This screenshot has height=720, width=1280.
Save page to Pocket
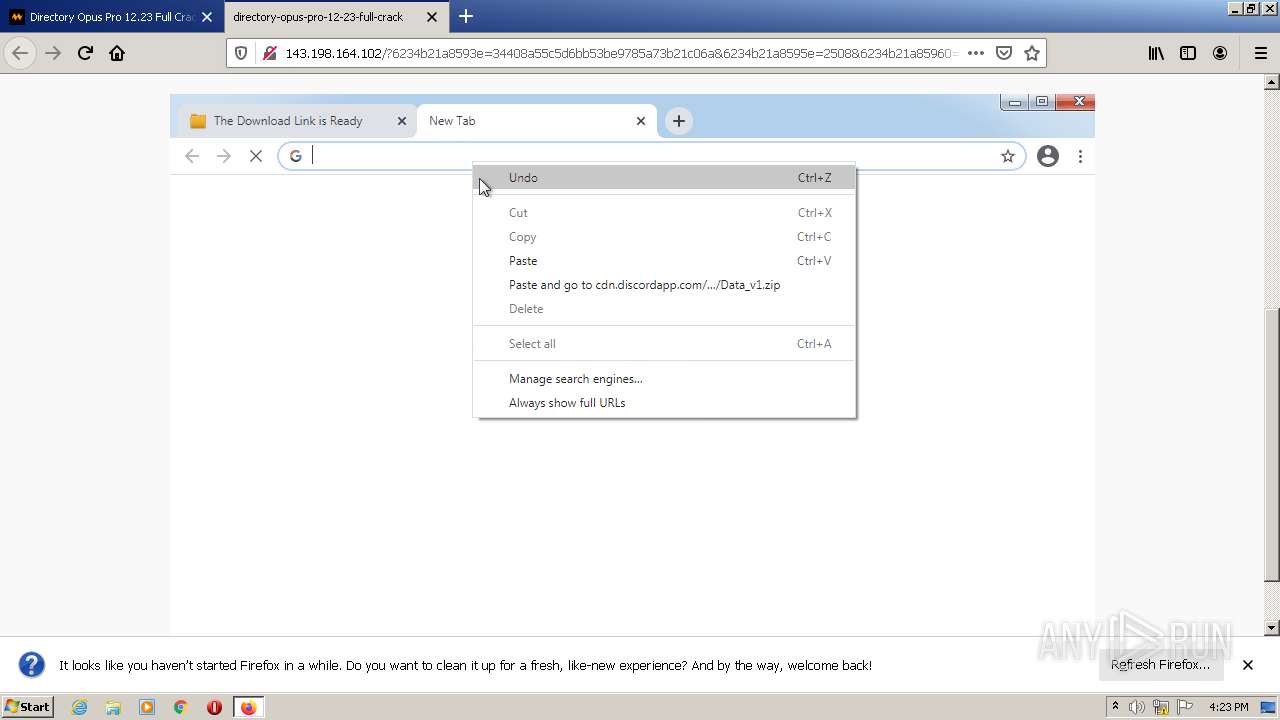click(1004, 53)
